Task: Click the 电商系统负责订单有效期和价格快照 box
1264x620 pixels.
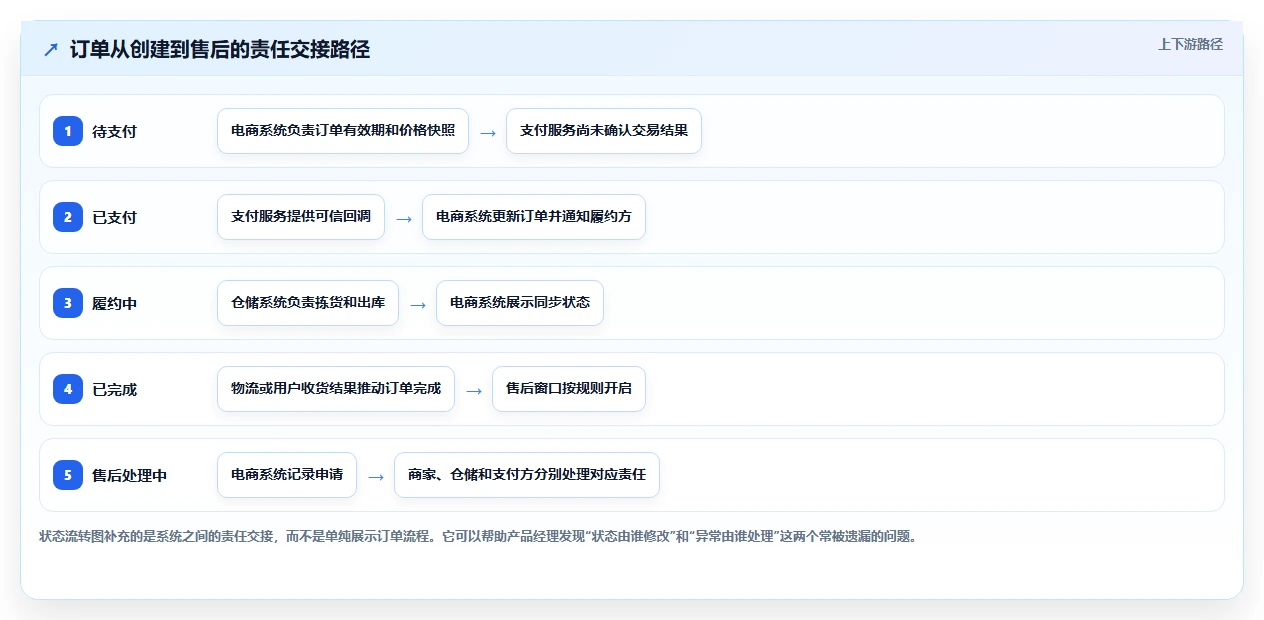Action: 343,131
